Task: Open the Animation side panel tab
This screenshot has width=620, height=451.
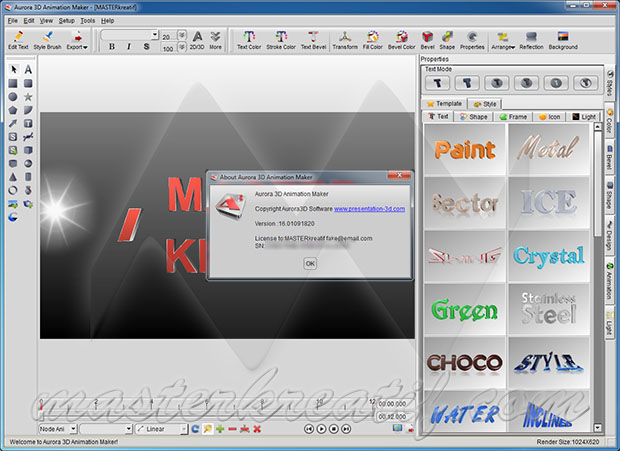Action: [609, 281]
